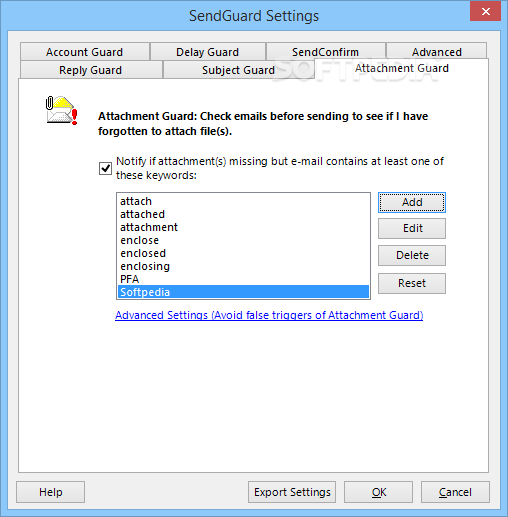The width and height of the screenshot is (508, 517).
Task: Close the SendGuard Settings window
Action: [x=486, y=11]
